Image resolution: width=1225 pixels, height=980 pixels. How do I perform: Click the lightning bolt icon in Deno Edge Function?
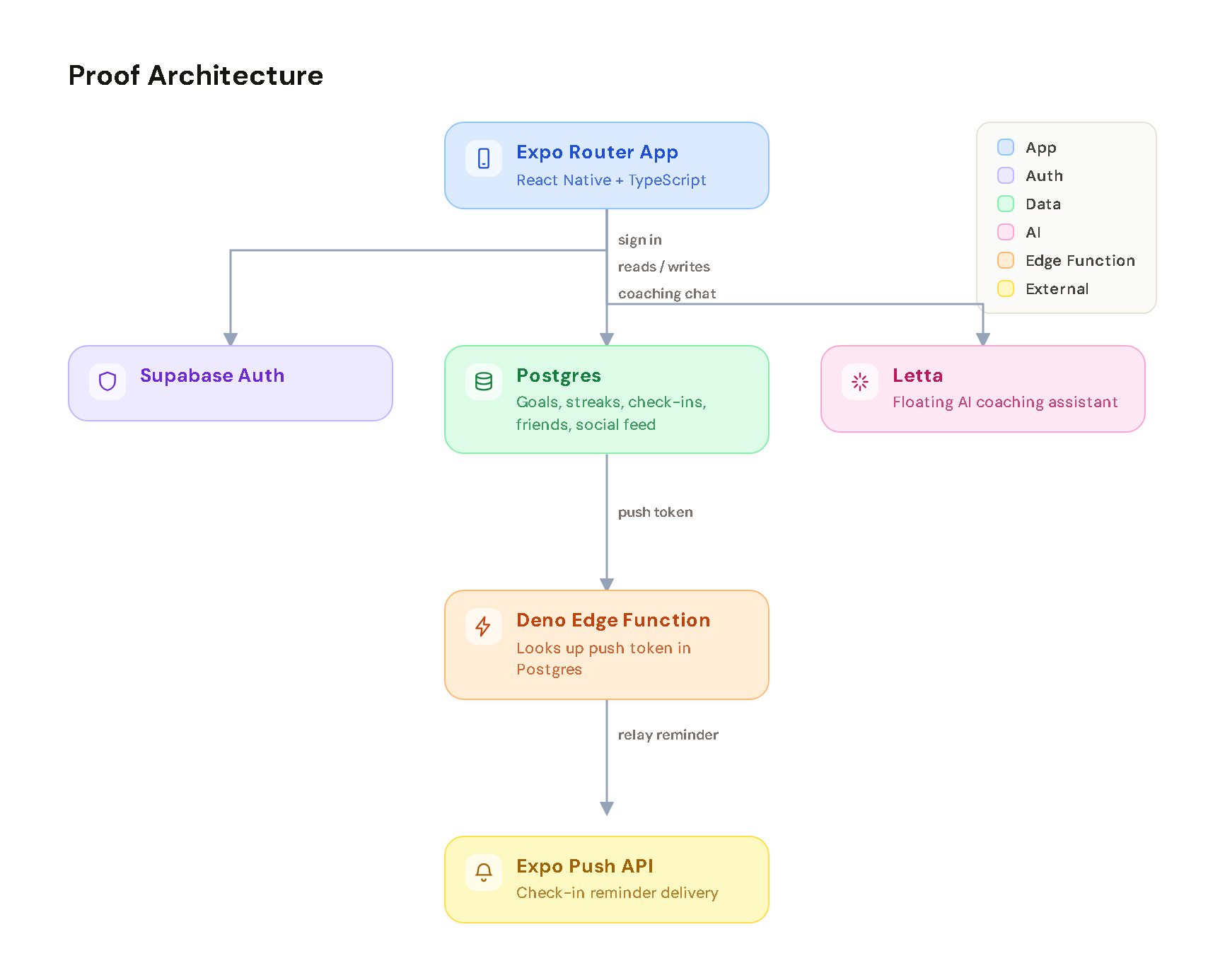pos(484,626)
